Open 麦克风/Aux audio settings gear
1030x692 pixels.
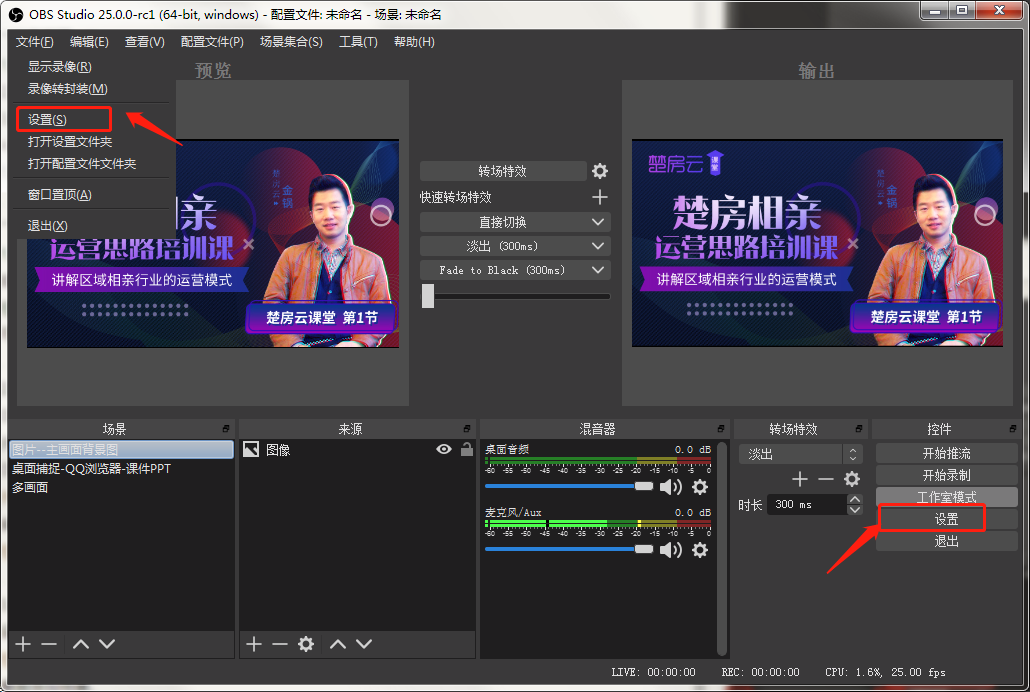tap(700, 550)
